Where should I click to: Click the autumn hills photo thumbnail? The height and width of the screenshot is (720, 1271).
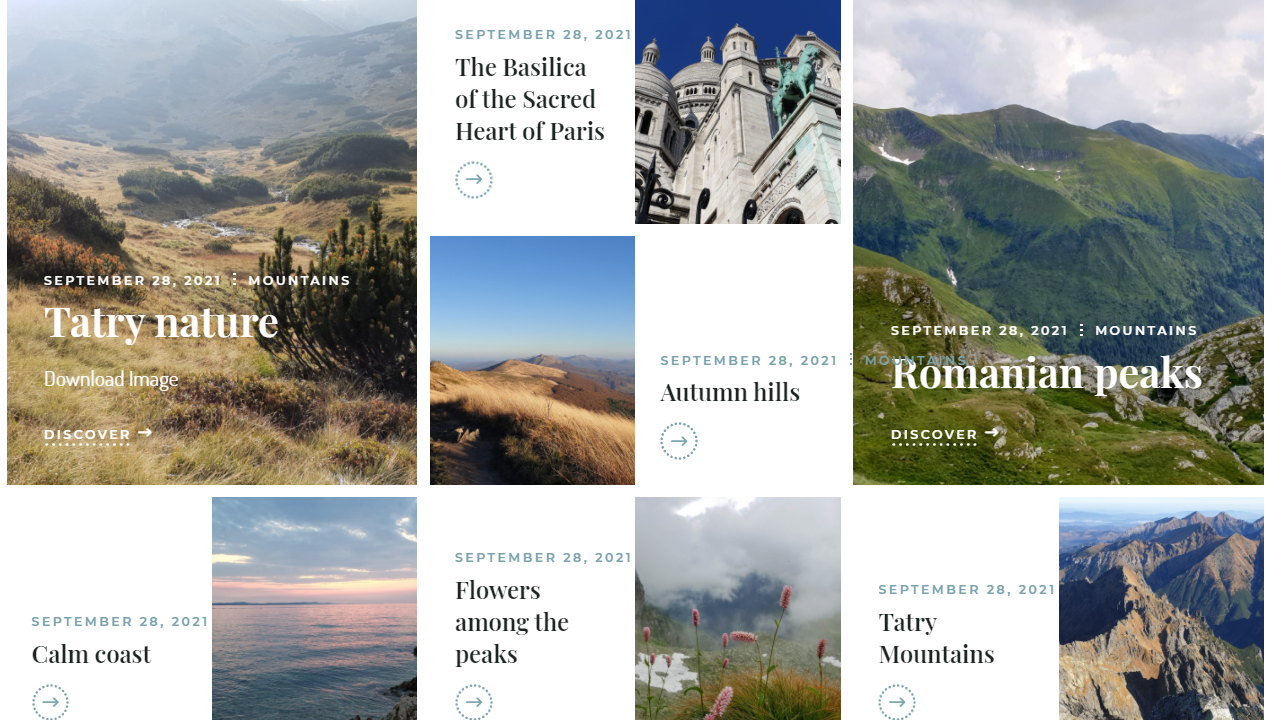point(532,360)
